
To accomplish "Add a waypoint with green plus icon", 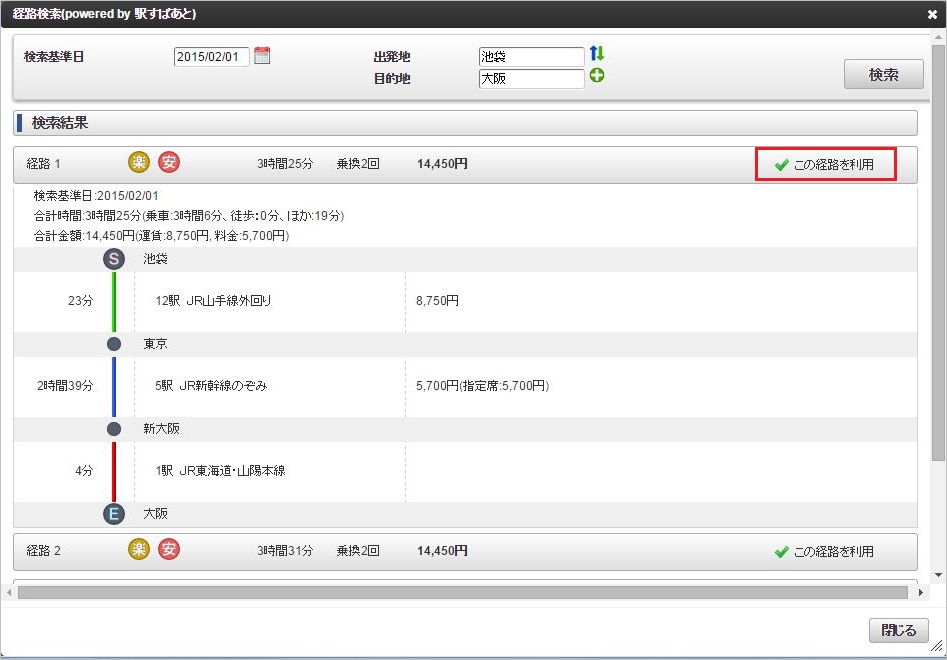I will point(597,75).
